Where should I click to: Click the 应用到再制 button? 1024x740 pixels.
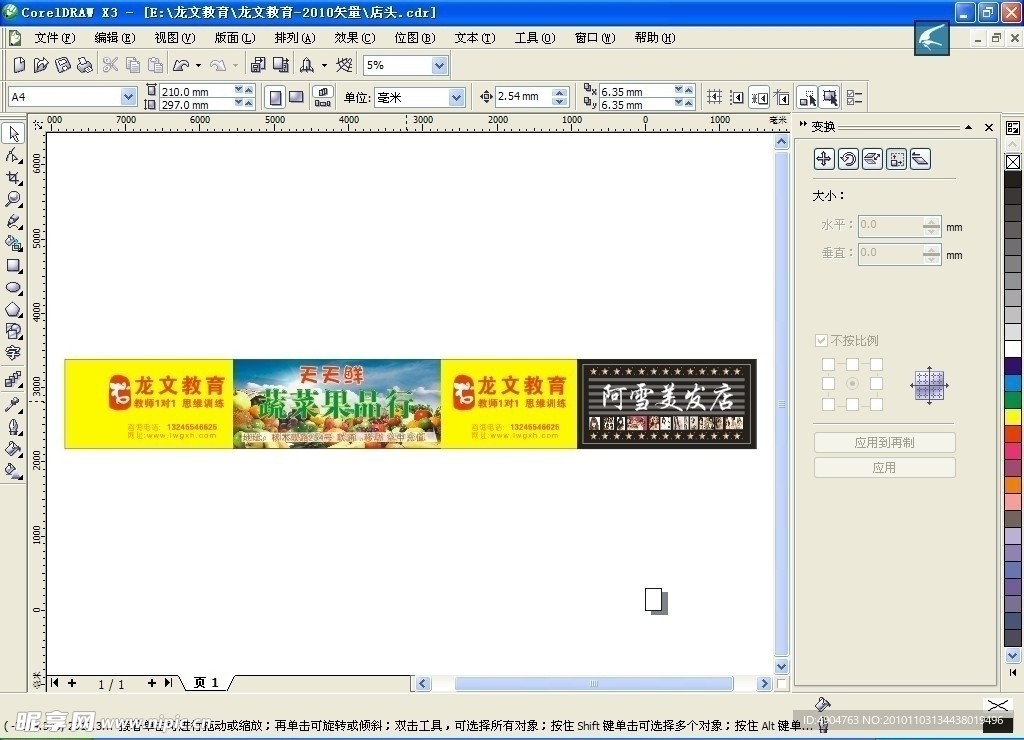click(884, 442)
